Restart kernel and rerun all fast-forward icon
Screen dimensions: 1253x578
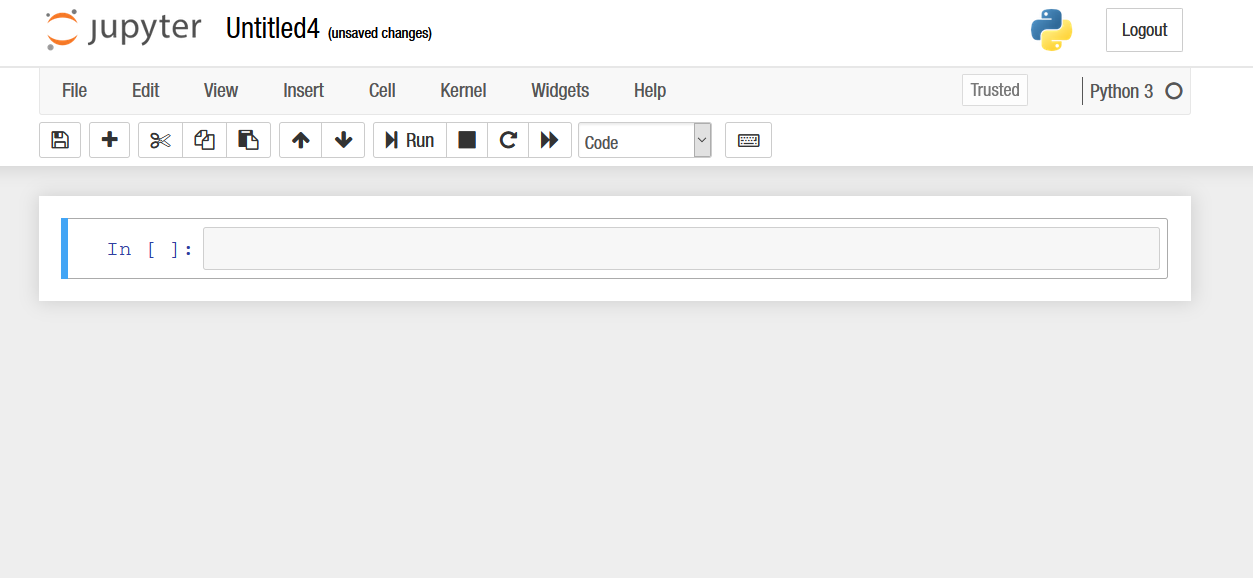pos(549,140)
